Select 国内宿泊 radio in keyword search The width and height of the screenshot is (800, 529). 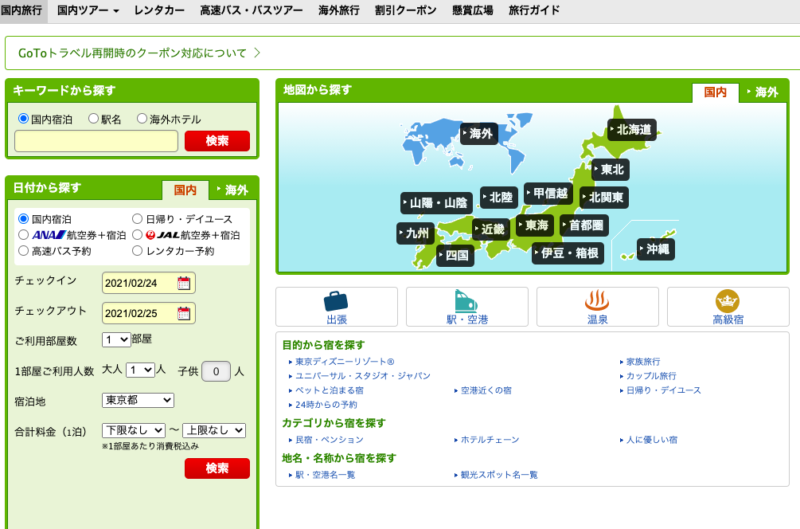tap(23, 118)
